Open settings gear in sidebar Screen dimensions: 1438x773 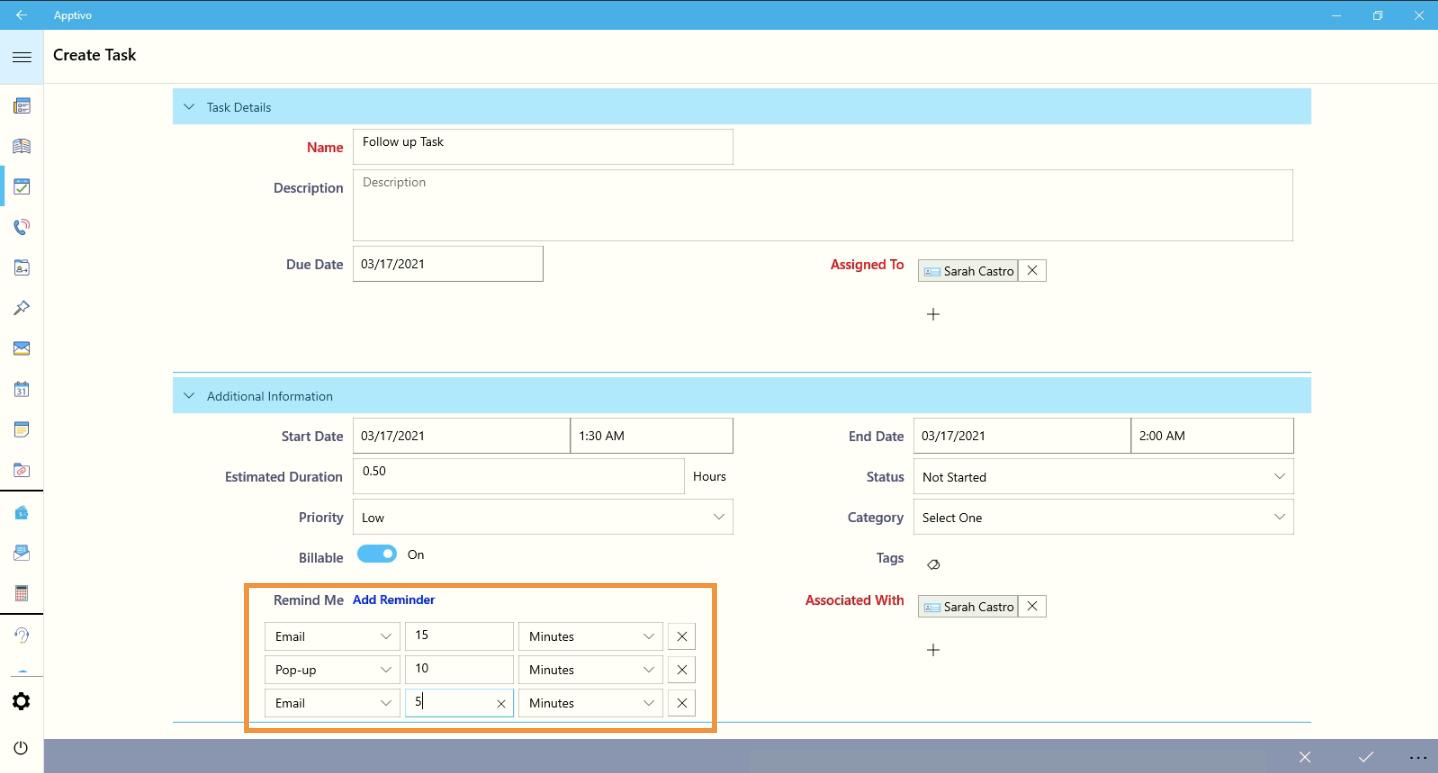(21, 702)
